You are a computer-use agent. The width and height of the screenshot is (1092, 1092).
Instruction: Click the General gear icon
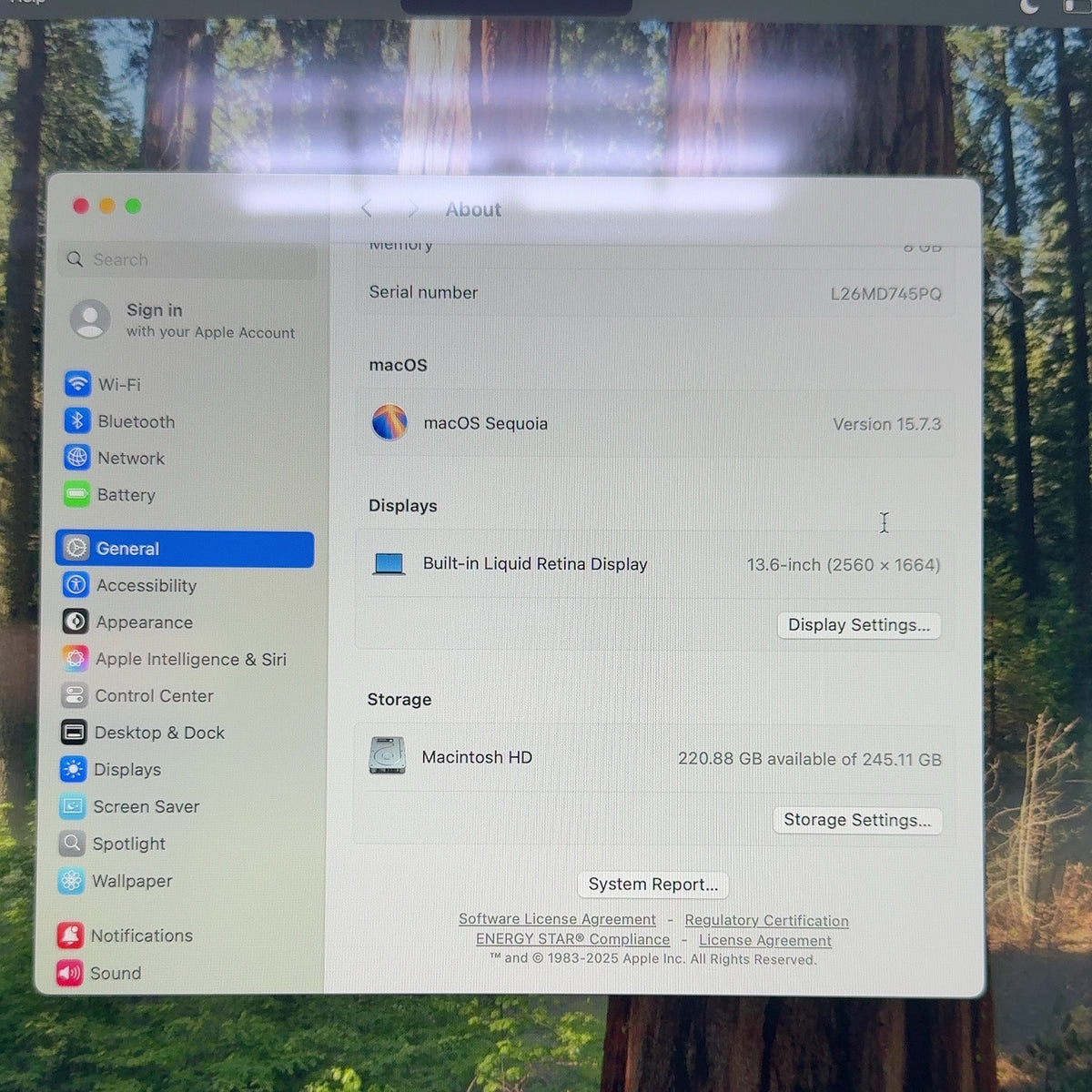76,548
